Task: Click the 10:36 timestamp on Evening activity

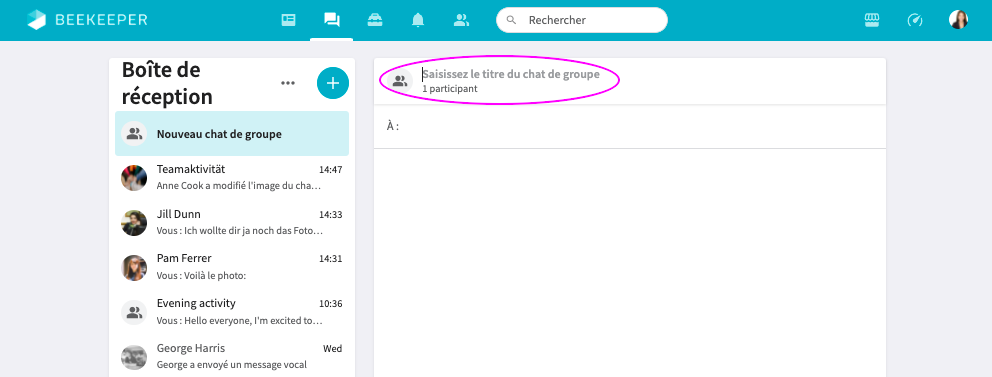Action: click(x=330, y=304)
